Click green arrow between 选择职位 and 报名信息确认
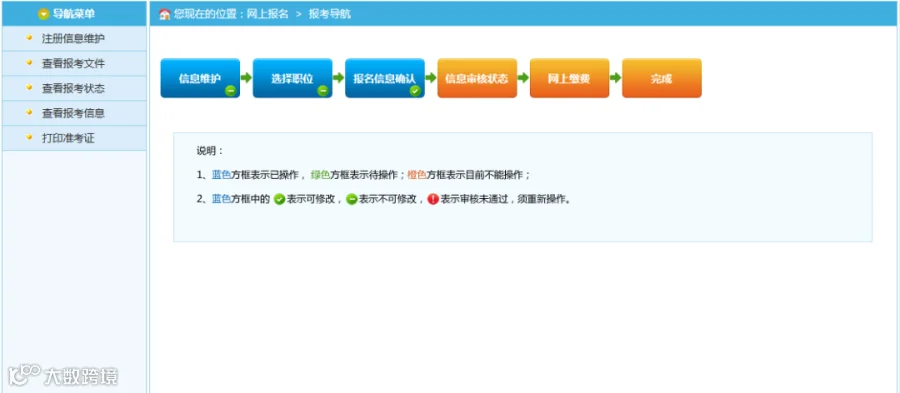This screenshot has width=900, height=393. [339, 77]
